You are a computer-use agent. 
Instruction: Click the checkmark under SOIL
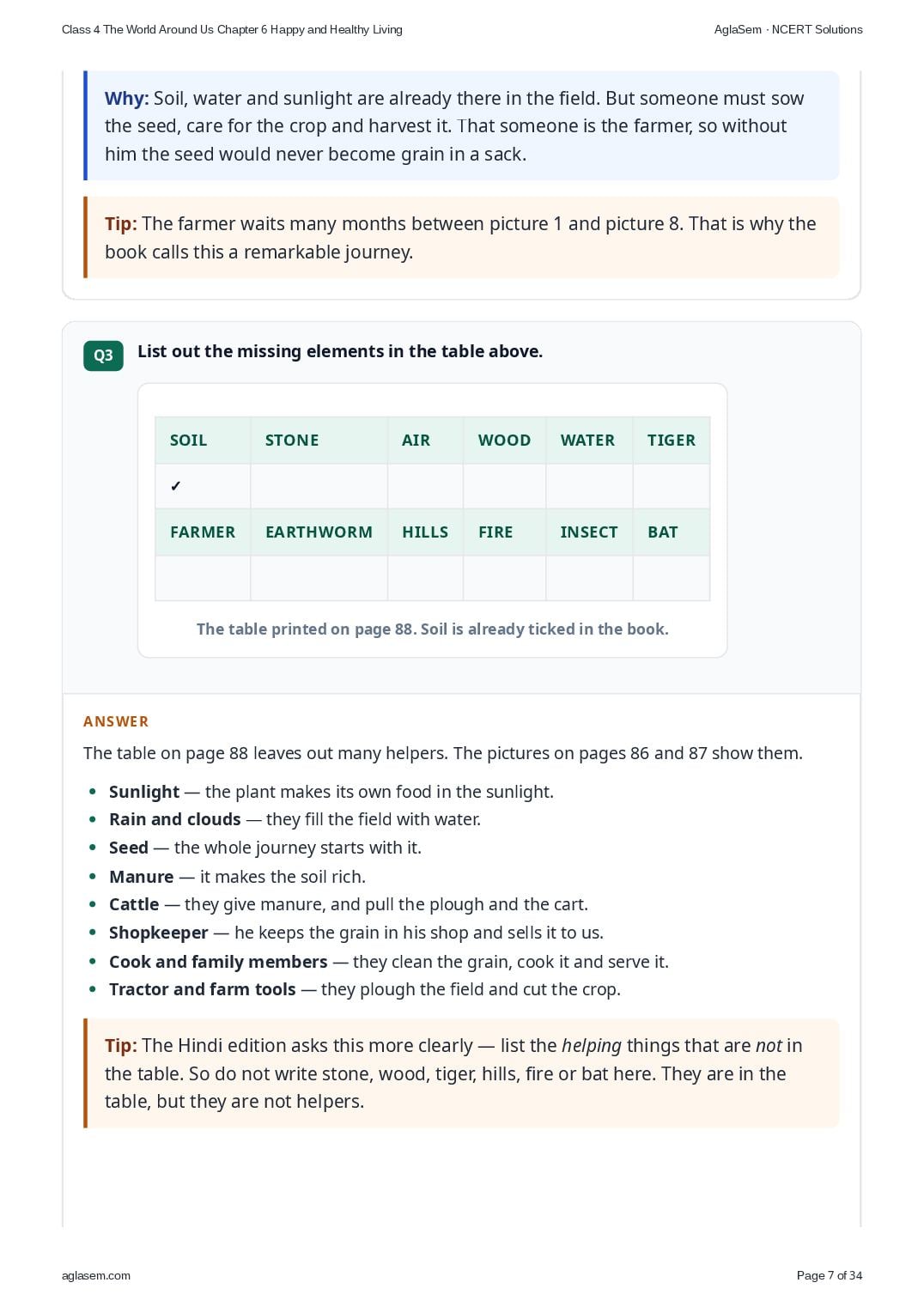click(x=175, y=486)
